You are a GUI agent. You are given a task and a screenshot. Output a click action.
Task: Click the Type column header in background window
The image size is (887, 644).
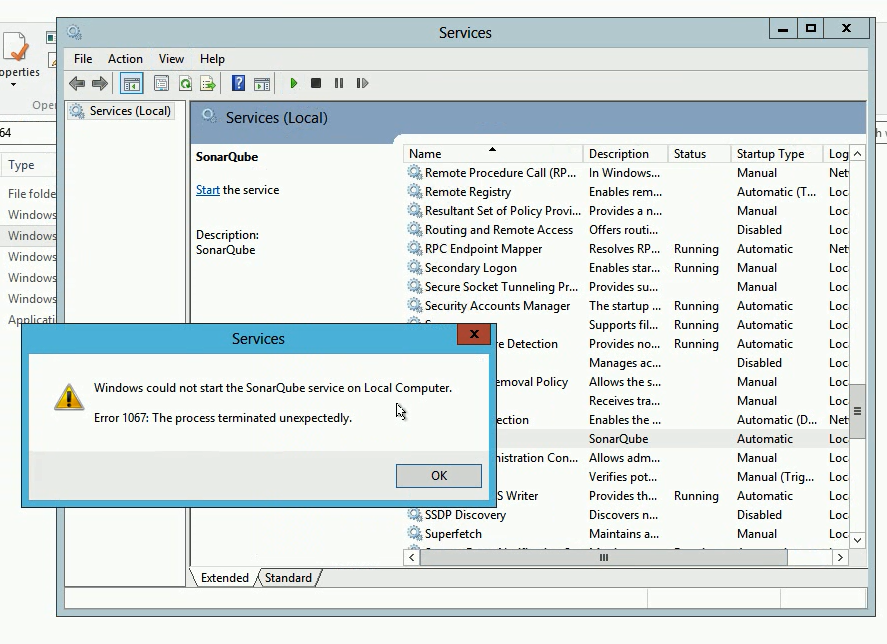click(21, 165)
